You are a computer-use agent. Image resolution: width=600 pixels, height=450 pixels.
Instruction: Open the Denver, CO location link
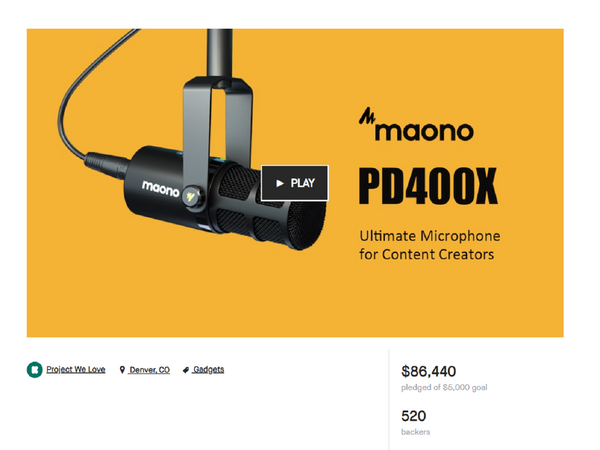[x=149, y=370]
